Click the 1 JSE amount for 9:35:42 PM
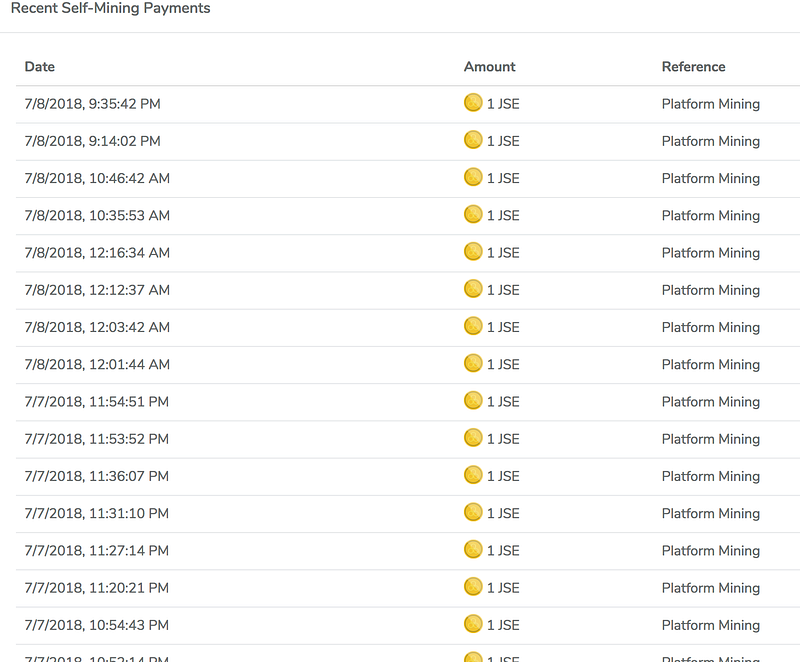 [x=503, y=104]
